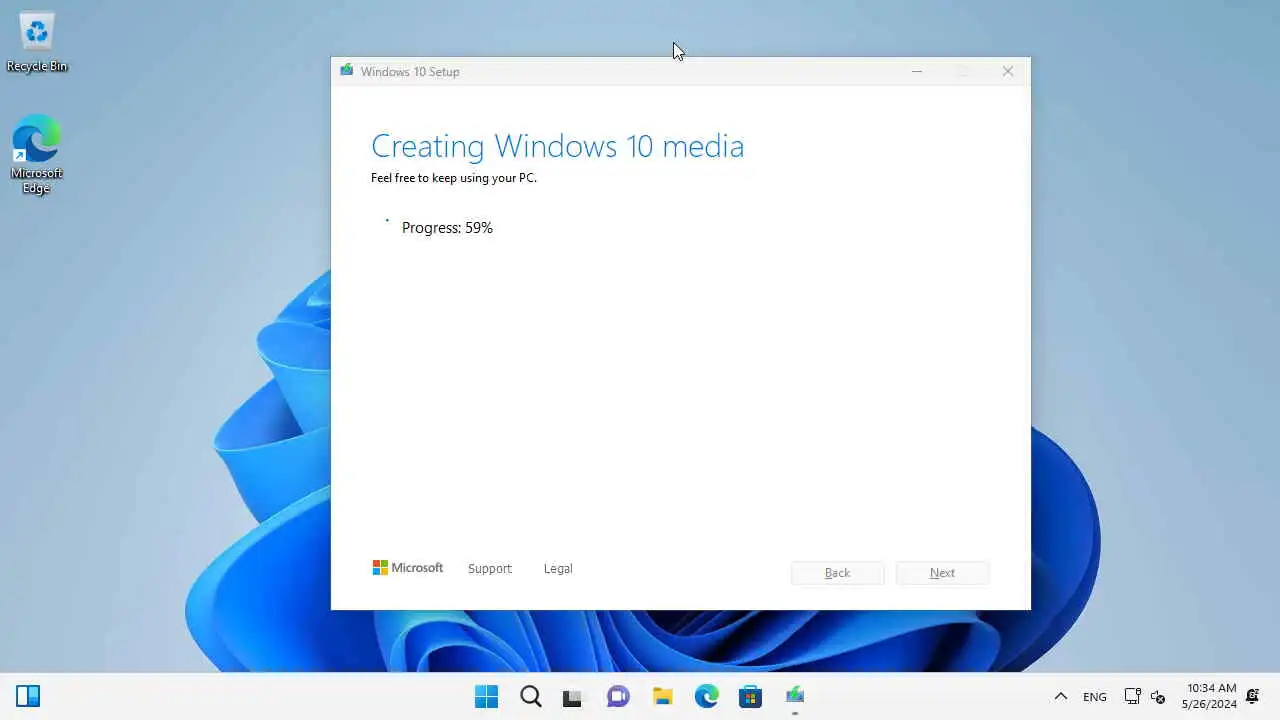Minimize the Windows 10 Setup window
Screen dimensions: 1280x720
[916, 71]
